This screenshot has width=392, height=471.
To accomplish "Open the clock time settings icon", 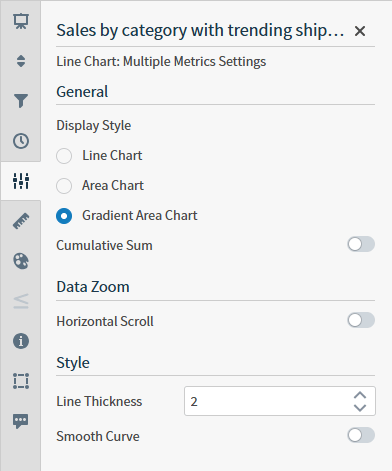I will [21, 141].
